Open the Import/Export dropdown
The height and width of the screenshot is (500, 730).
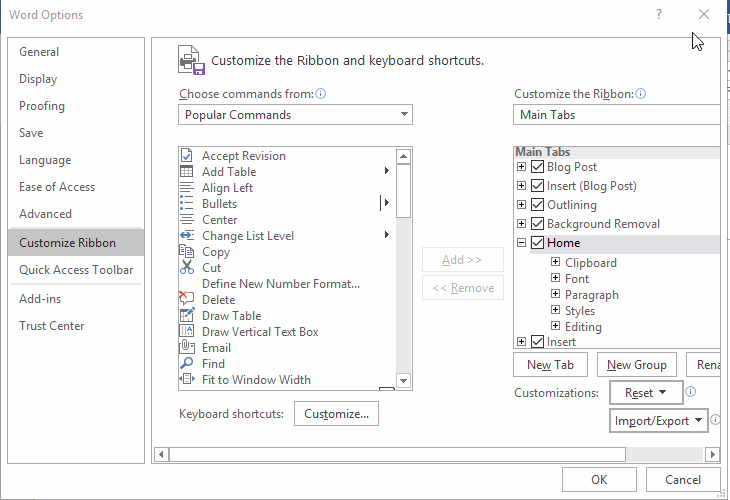coord(658,421)
